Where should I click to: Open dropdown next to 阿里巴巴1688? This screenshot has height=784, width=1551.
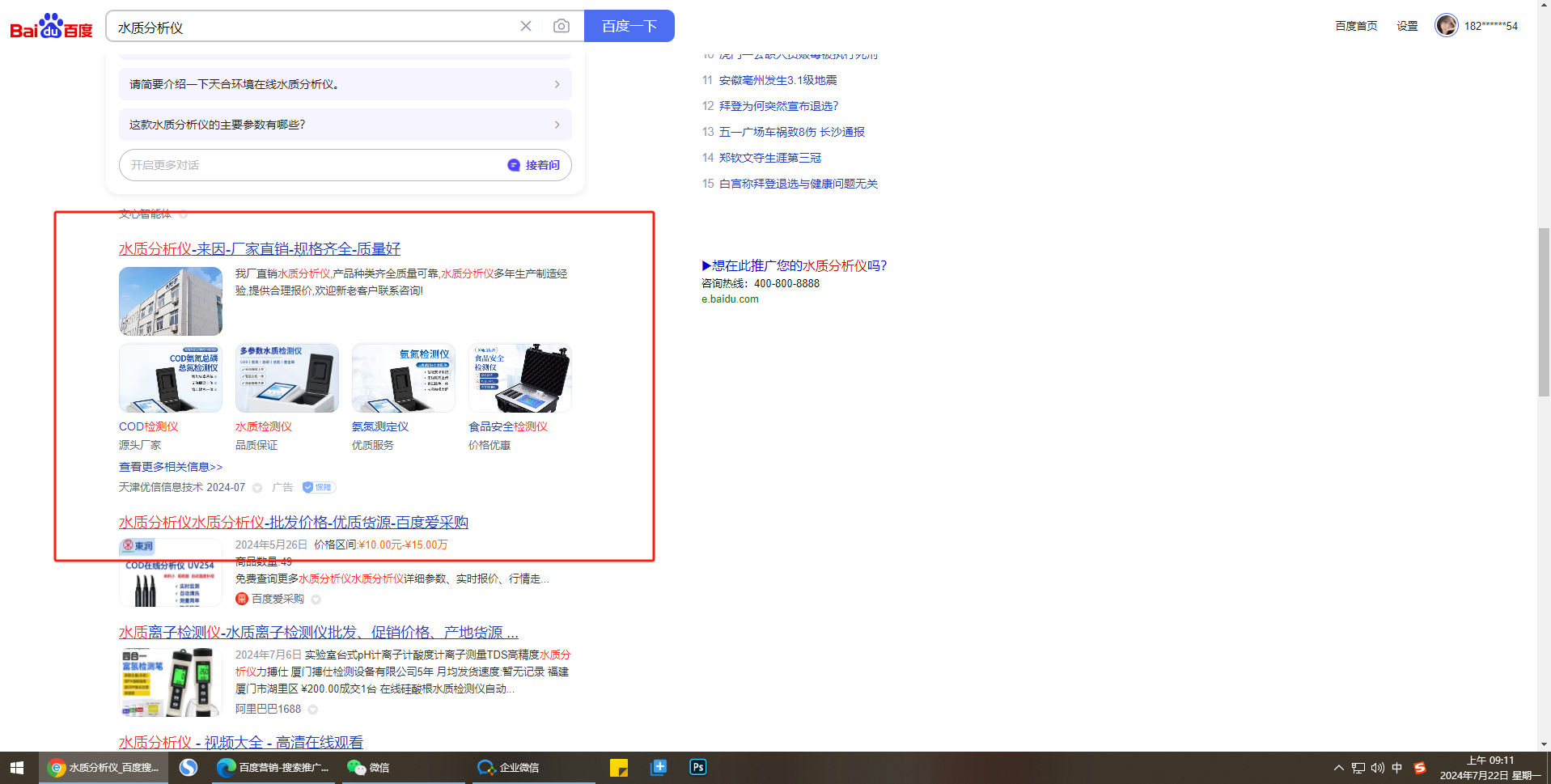[313, 710]
